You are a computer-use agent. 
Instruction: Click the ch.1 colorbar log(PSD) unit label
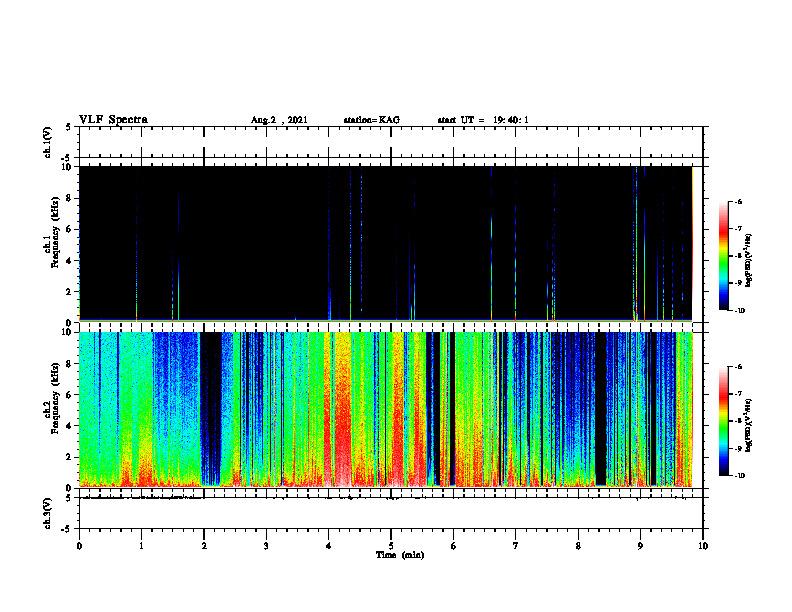(749, 261)
